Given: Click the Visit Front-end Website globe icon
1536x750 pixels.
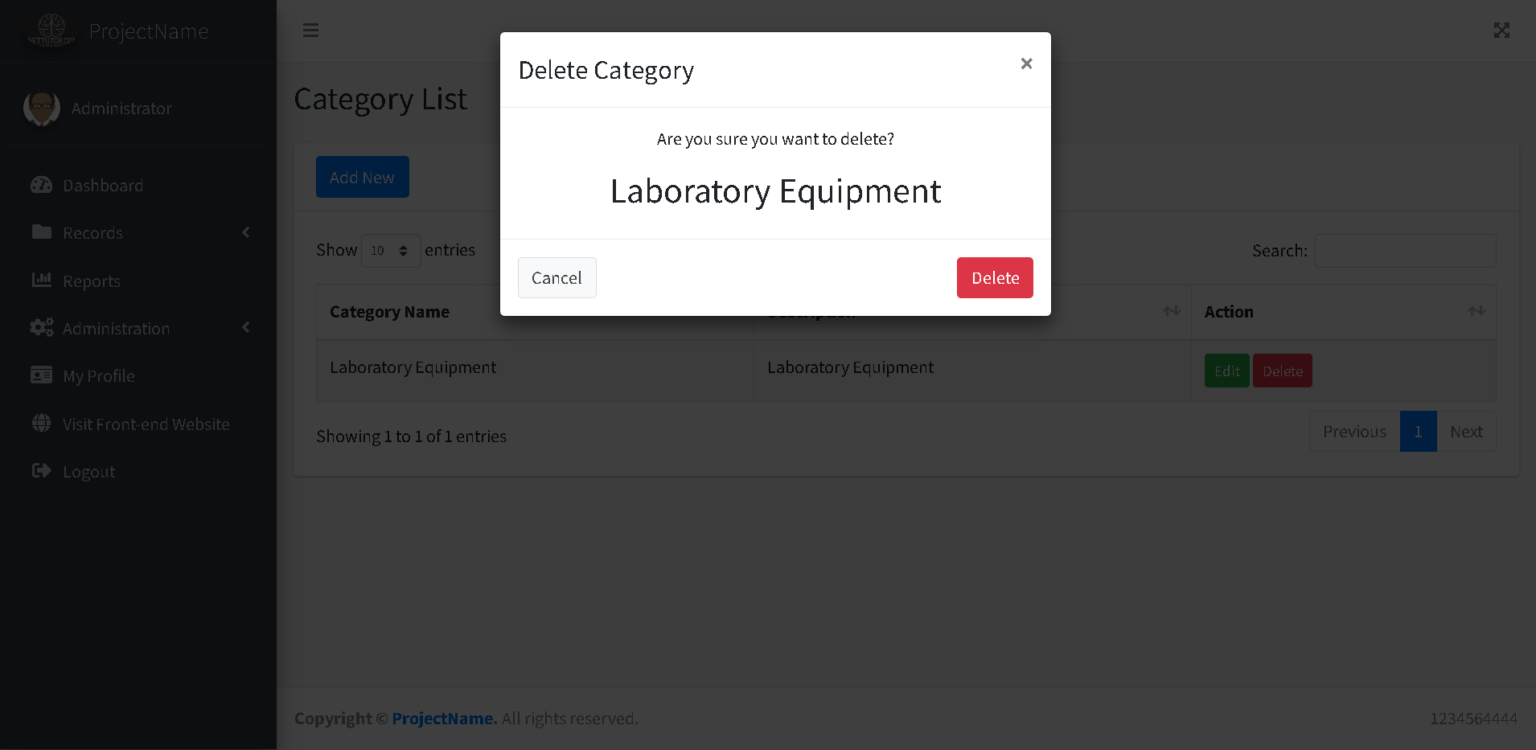Looking at the screenshot, I should (41, 423).
